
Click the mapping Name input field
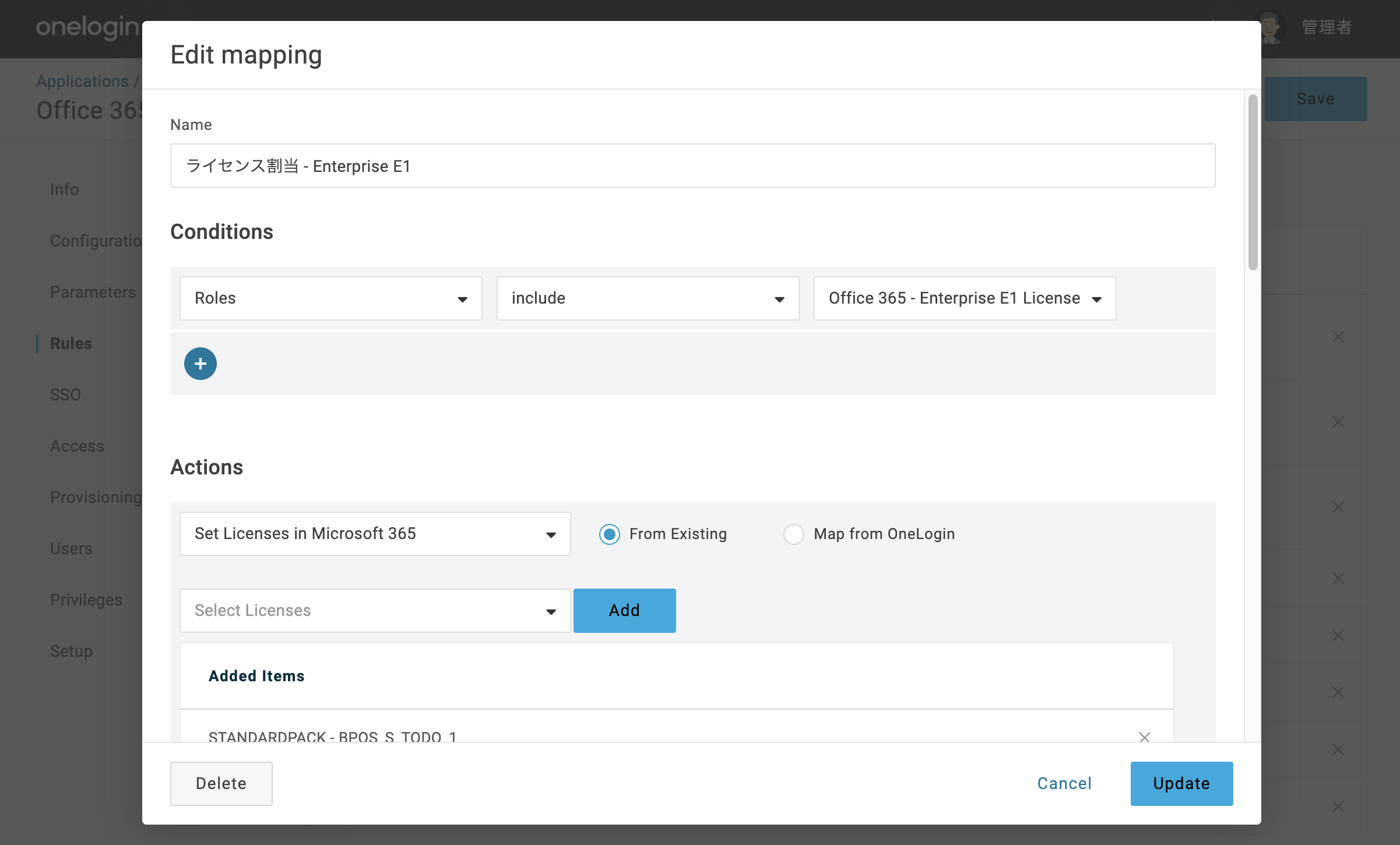[x=693, y=166]
